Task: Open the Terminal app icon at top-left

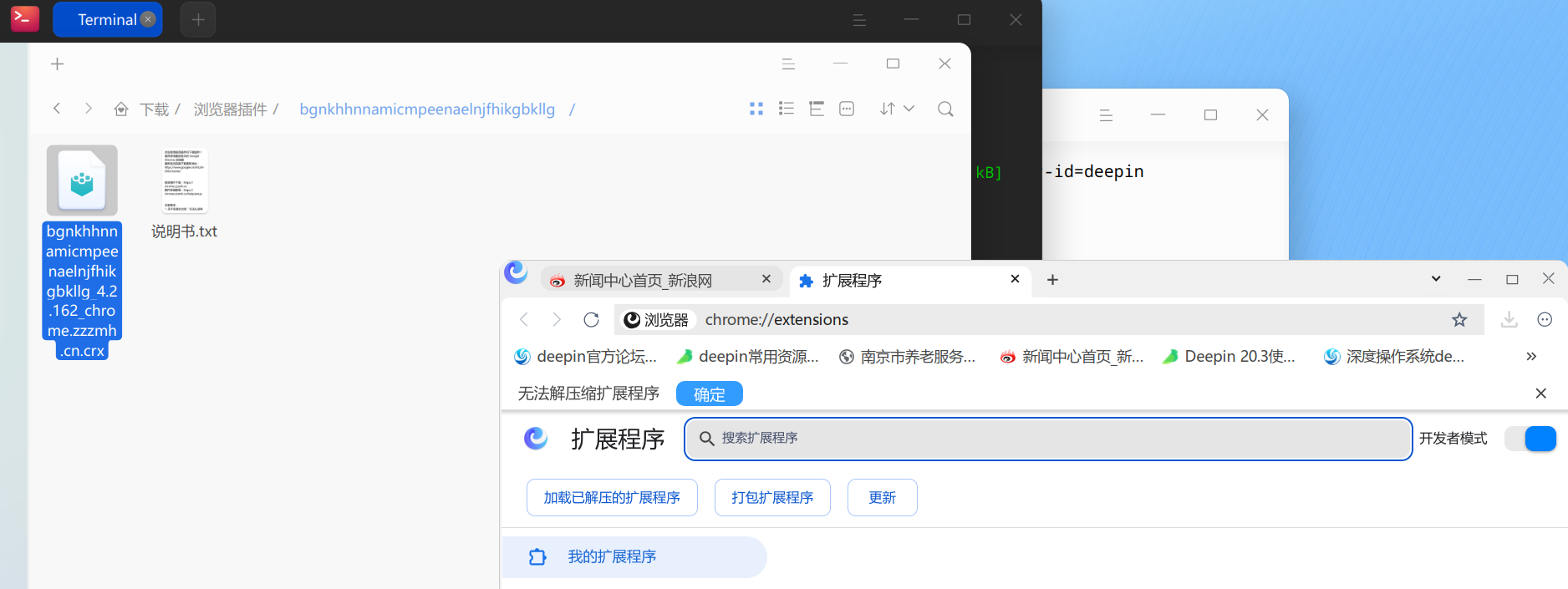Action: click(24, 18)
